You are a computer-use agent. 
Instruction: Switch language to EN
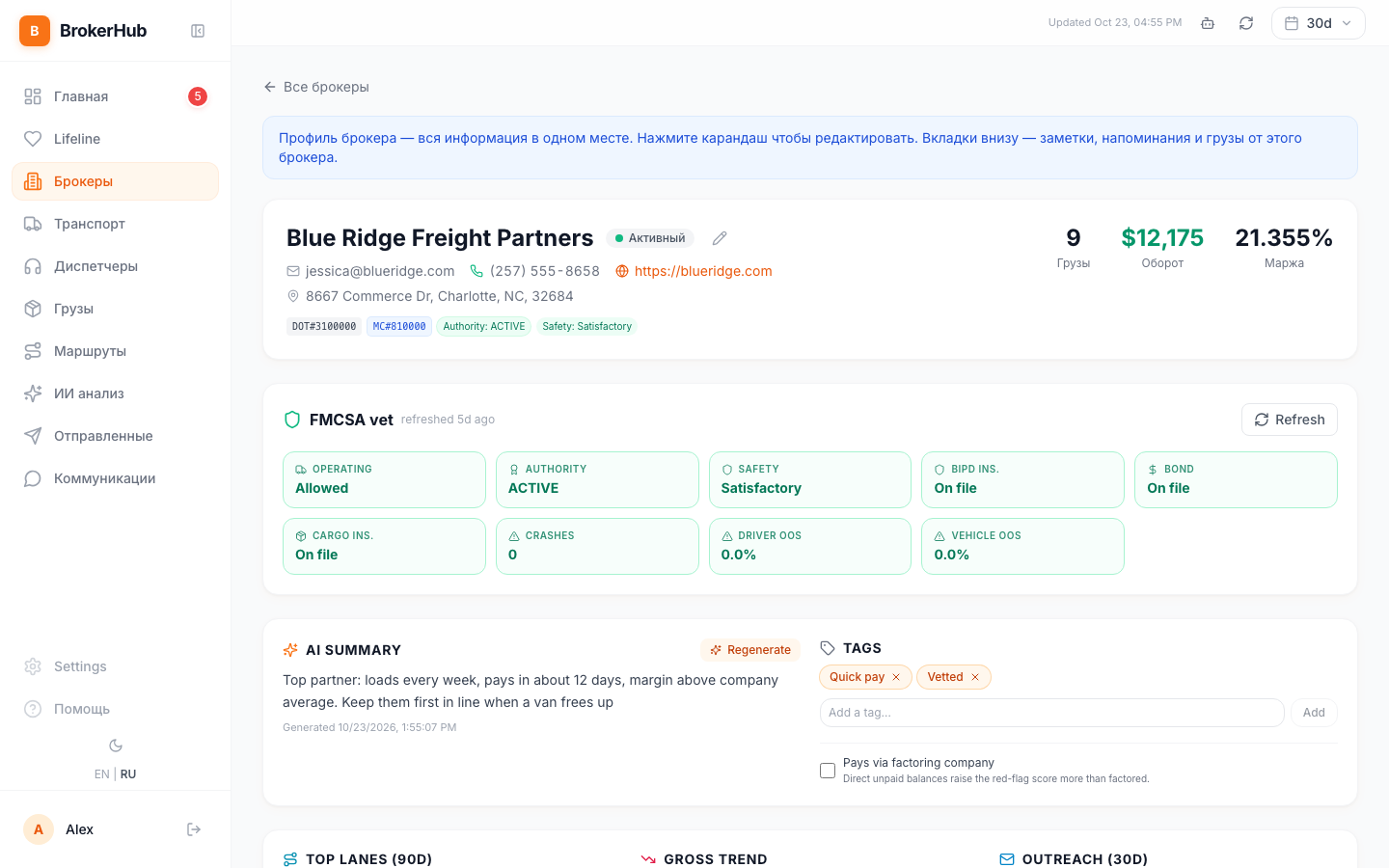(x=101, y=774)
